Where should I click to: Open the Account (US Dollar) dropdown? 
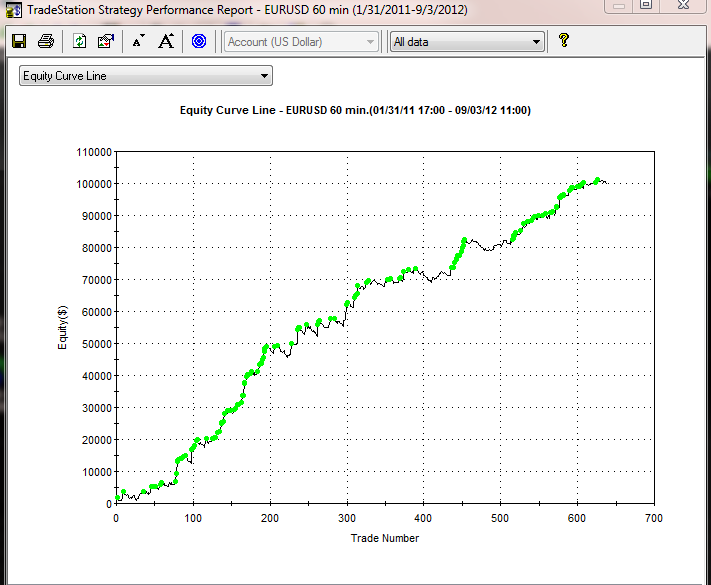coord(302,41)
